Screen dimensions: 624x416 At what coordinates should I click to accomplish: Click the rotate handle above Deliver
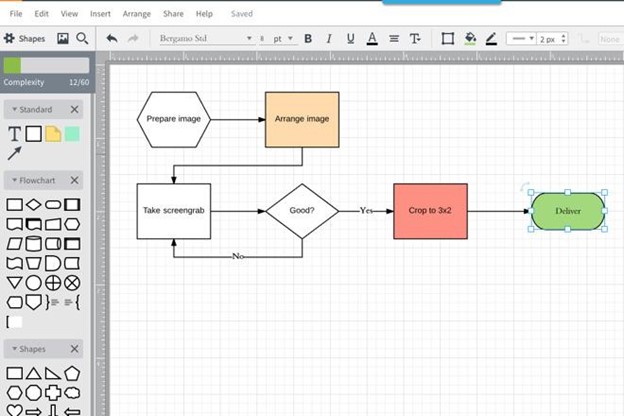point(525,186)
